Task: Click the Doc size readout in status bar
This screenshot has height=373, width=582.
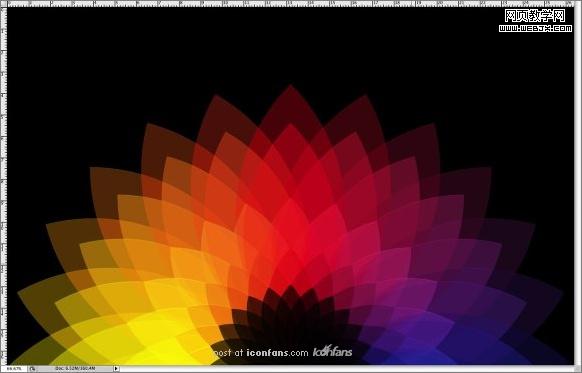Action: click(75, 369)
